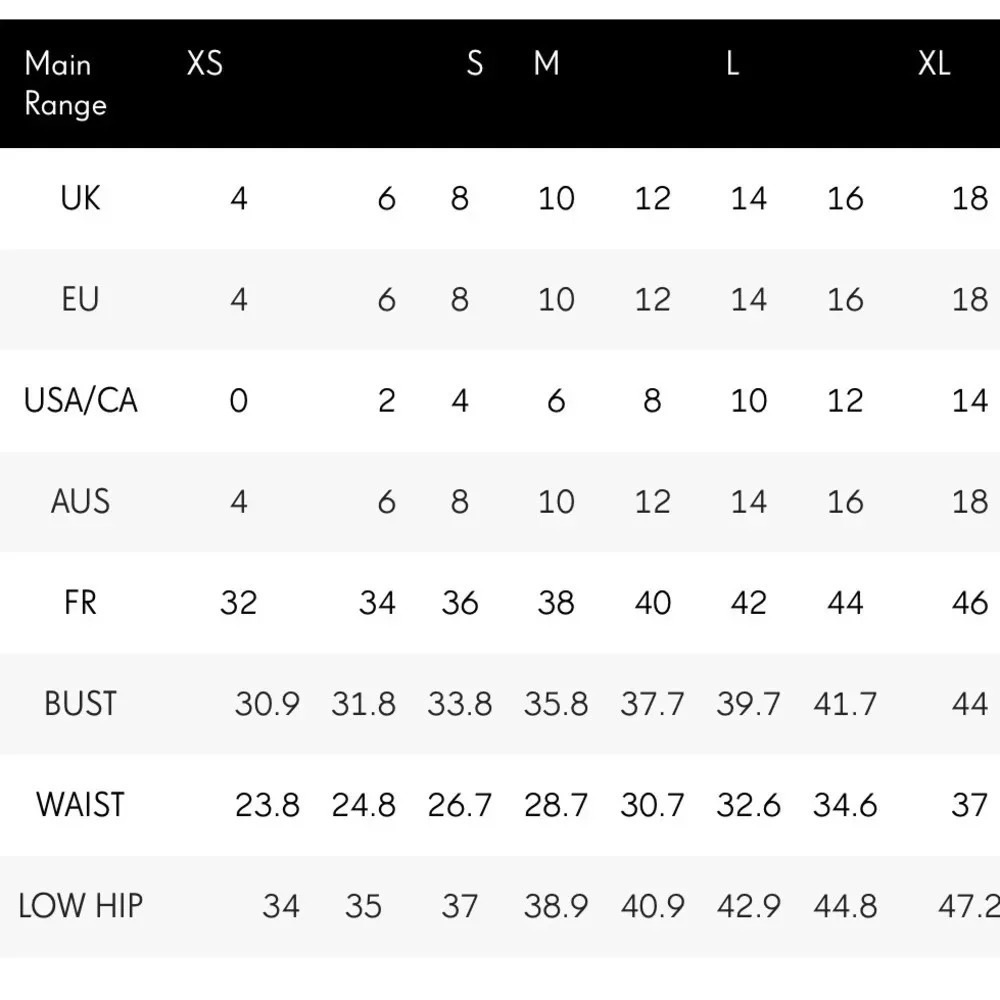Click the BUST row label

point(80,703)
